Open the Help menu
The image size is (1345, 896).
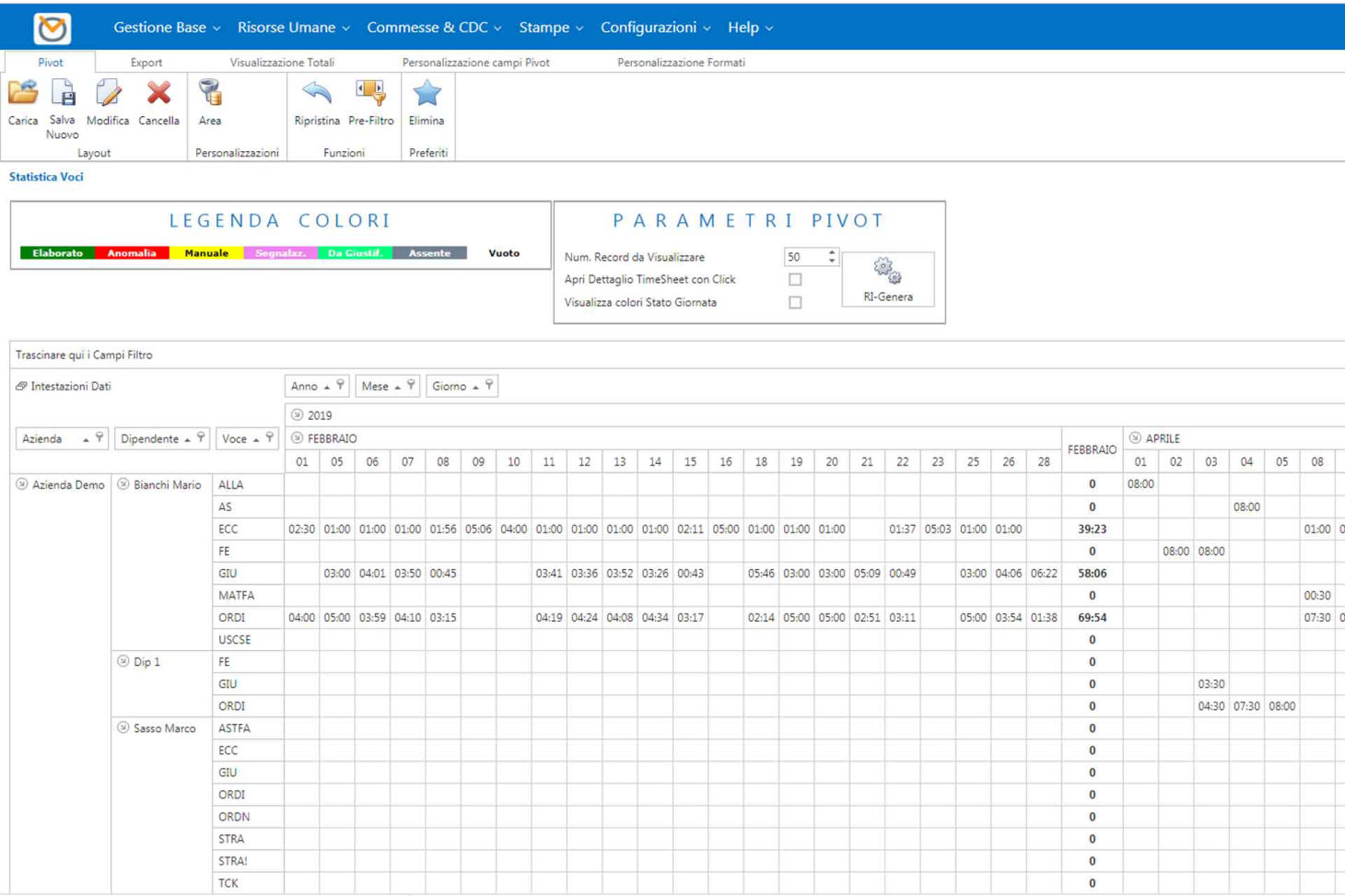tap(750, 28)
